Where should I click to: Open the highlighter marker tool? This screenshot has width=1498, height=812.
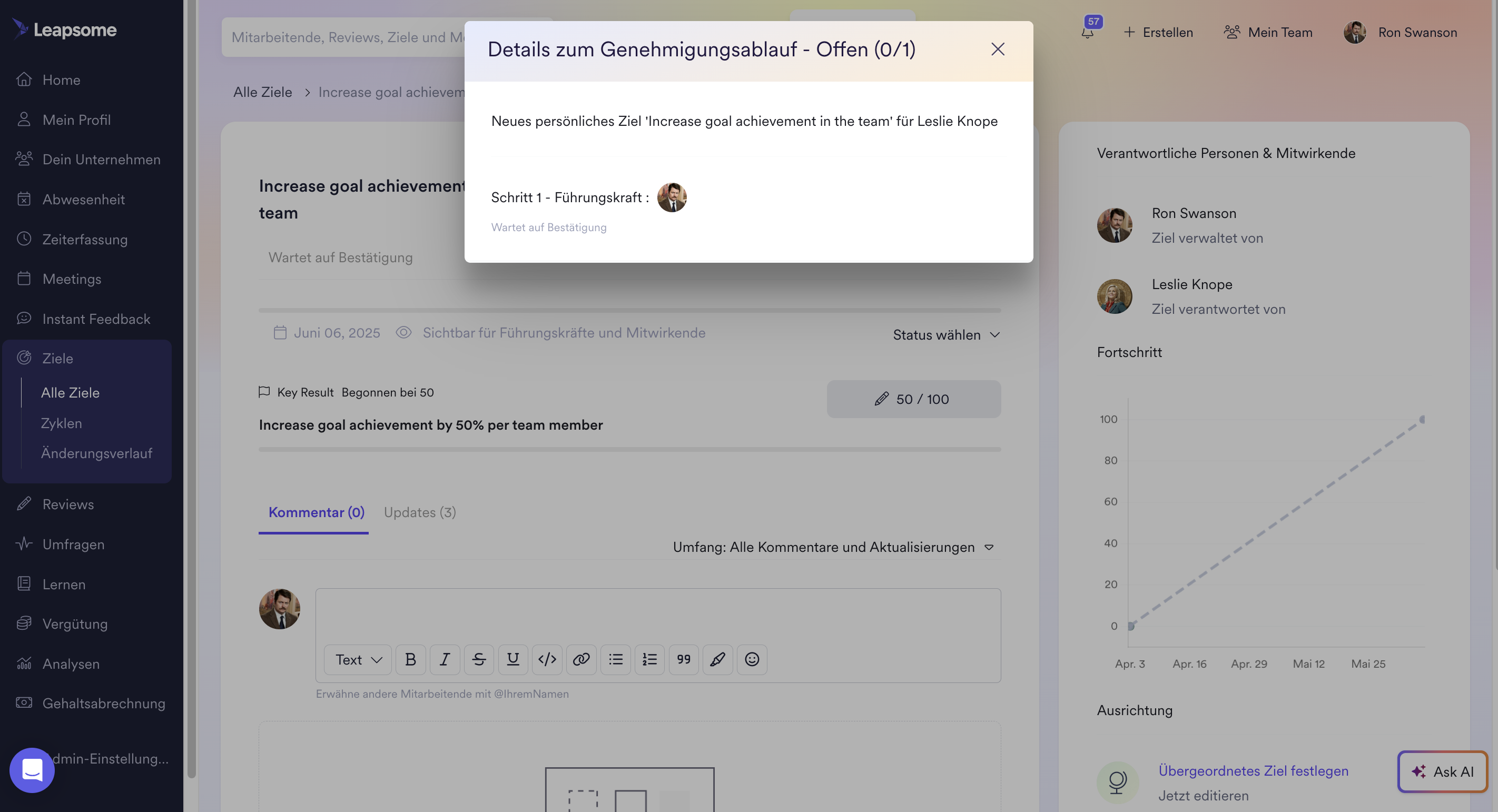coord(717,659)
